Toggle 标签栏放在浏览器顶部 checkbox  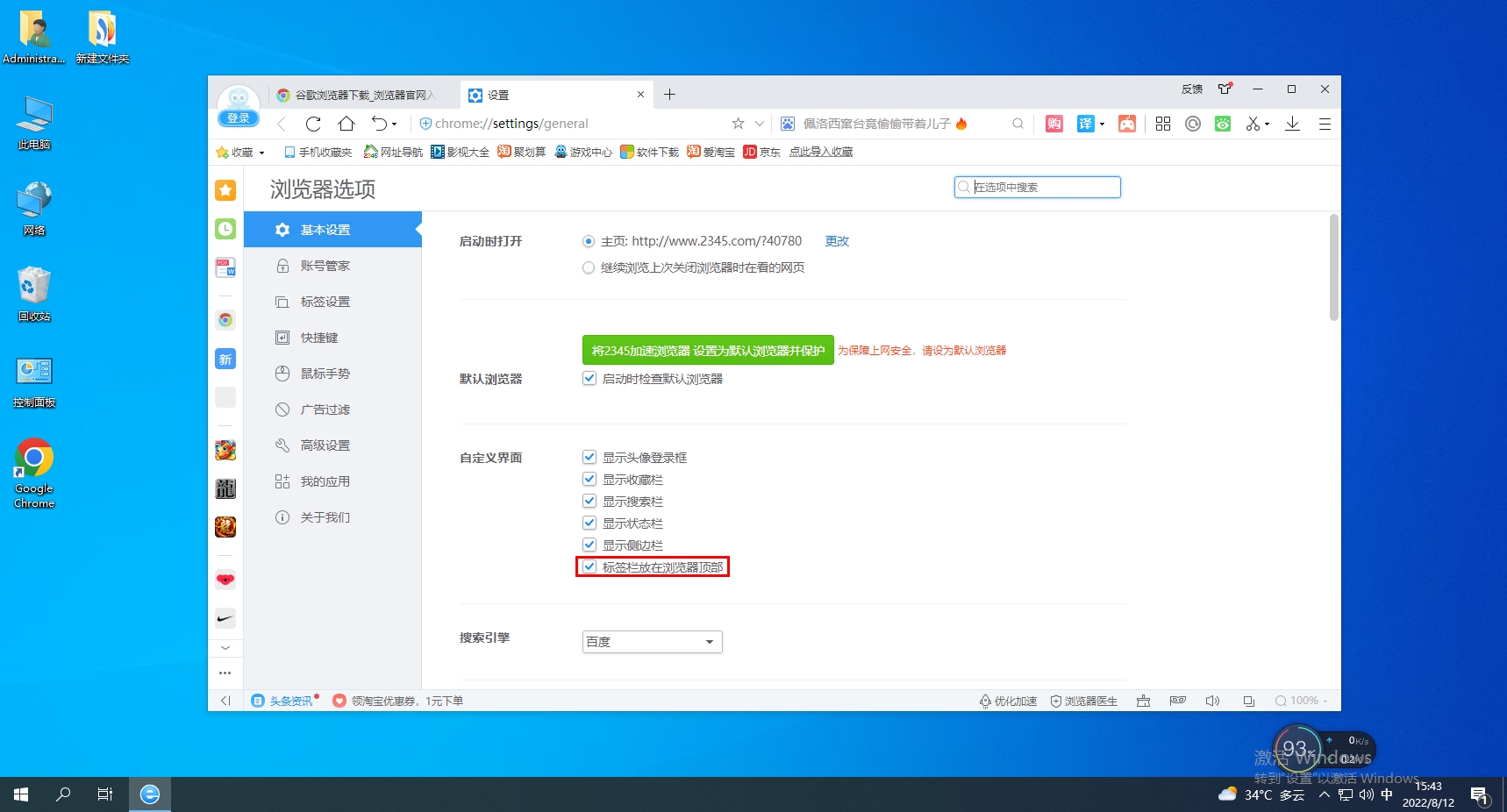[589, 566]
